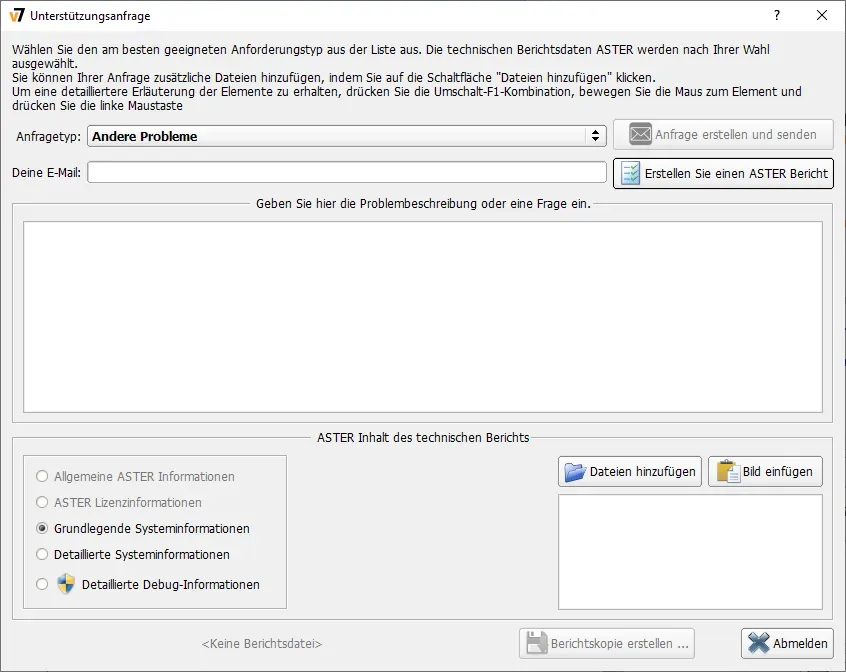Image resolution: width=846 pixels, height=672 pixels.
Task: Click the diskette icon on Berichtskopie erstellen
Action: click(x=535, y=643)
